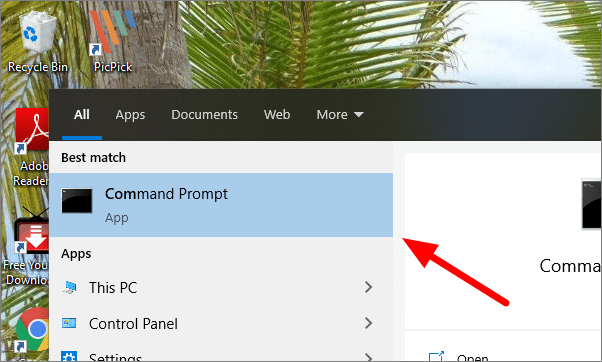The width and height of the screenshot is (602, 362).
Task: Expand the Settings result chevron
Action: [x=368, y=357]
